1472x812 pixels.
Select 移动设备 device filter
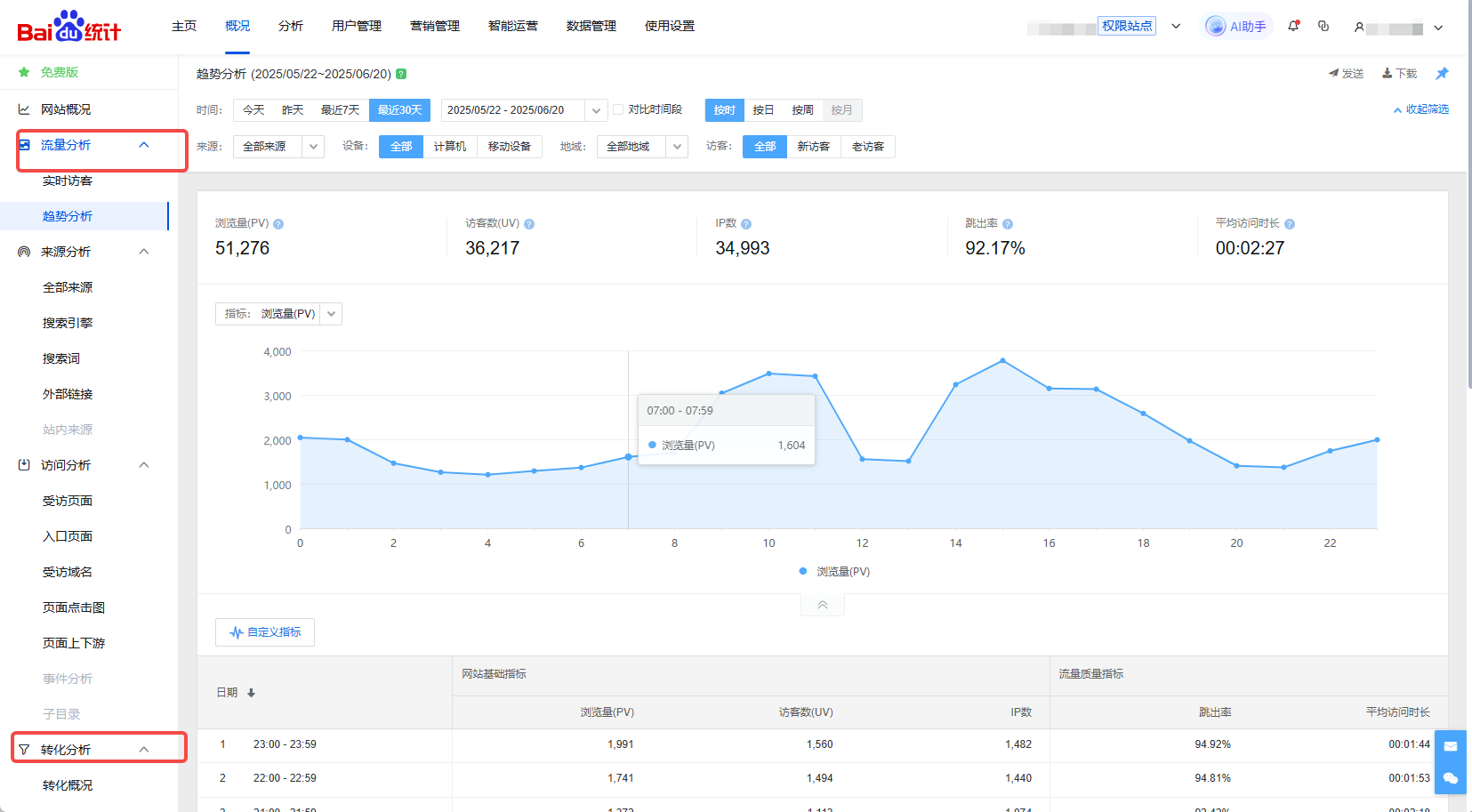coord(509,147)
